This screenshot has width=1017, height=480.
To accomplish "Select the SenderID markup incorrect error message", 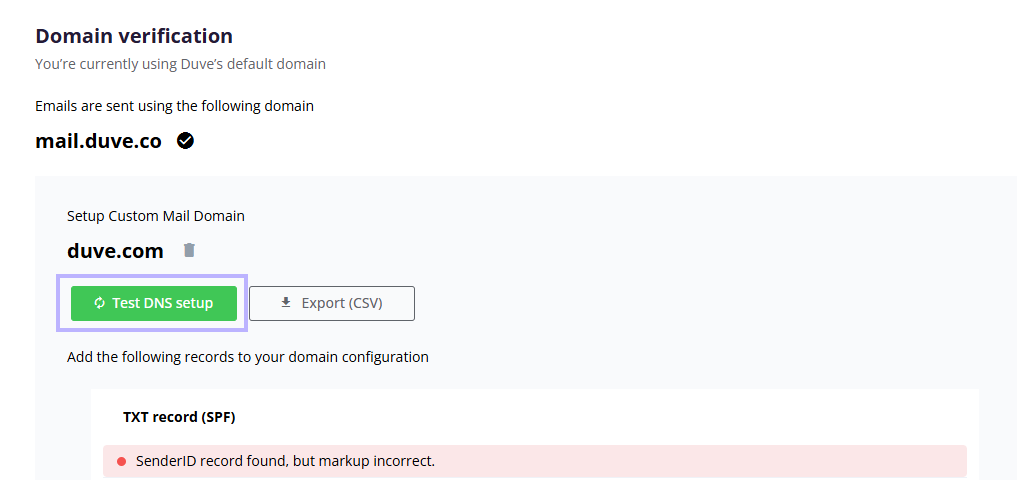I will click(285, 461).
